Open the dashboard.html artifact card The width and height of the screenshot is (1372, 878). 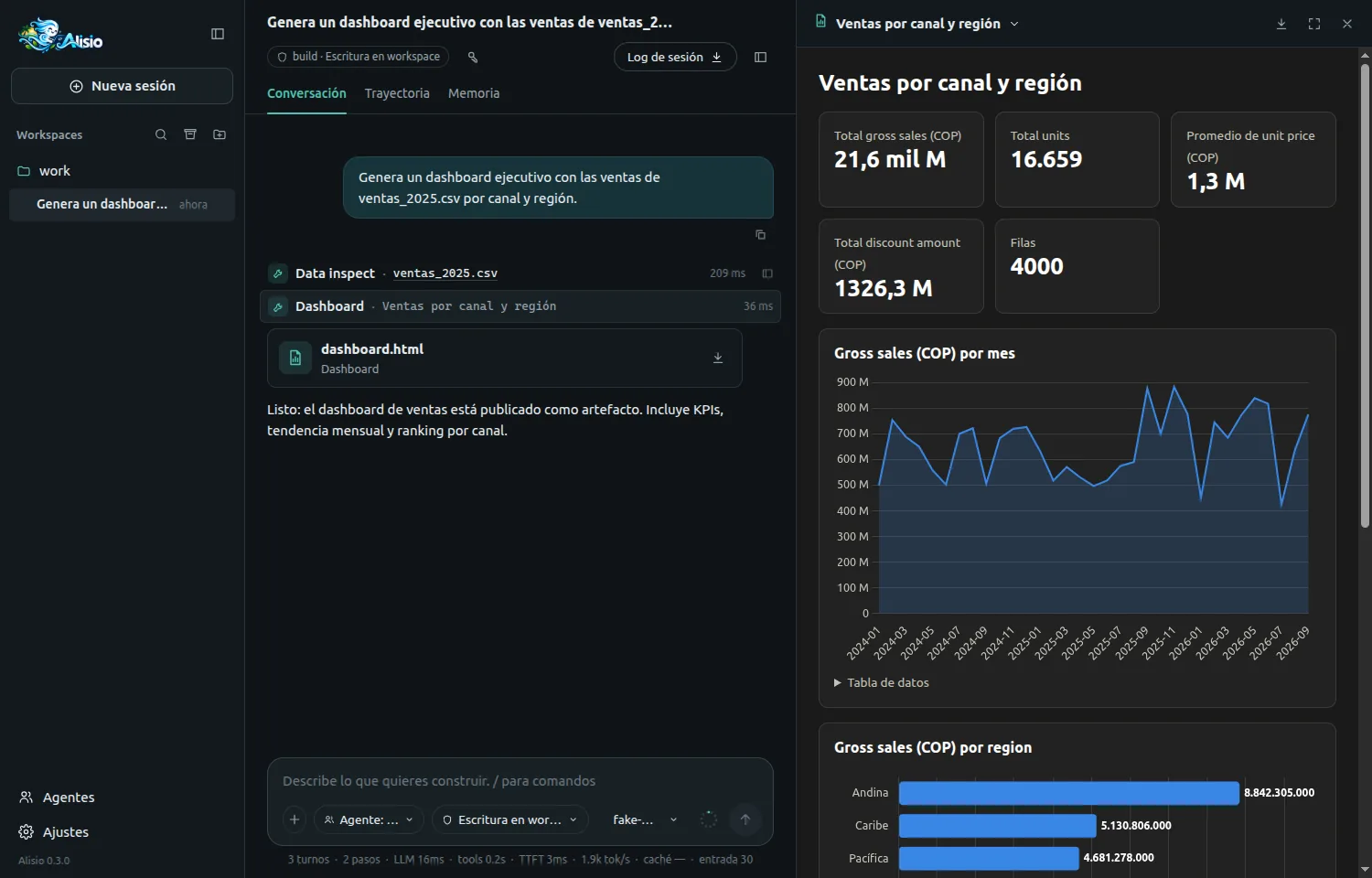pos(505,359)
